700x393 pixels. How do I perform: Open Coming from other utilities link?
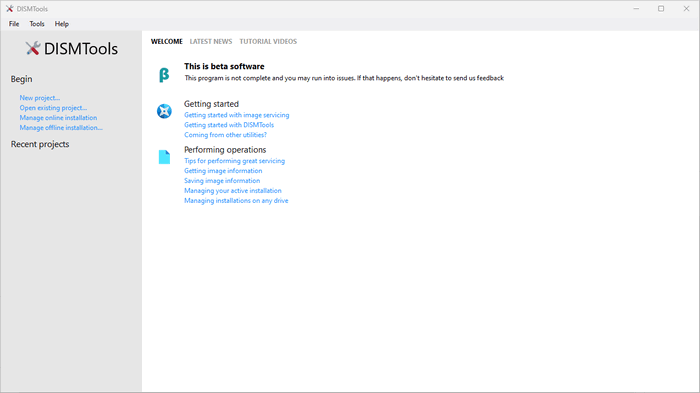[x=225, y=135]
